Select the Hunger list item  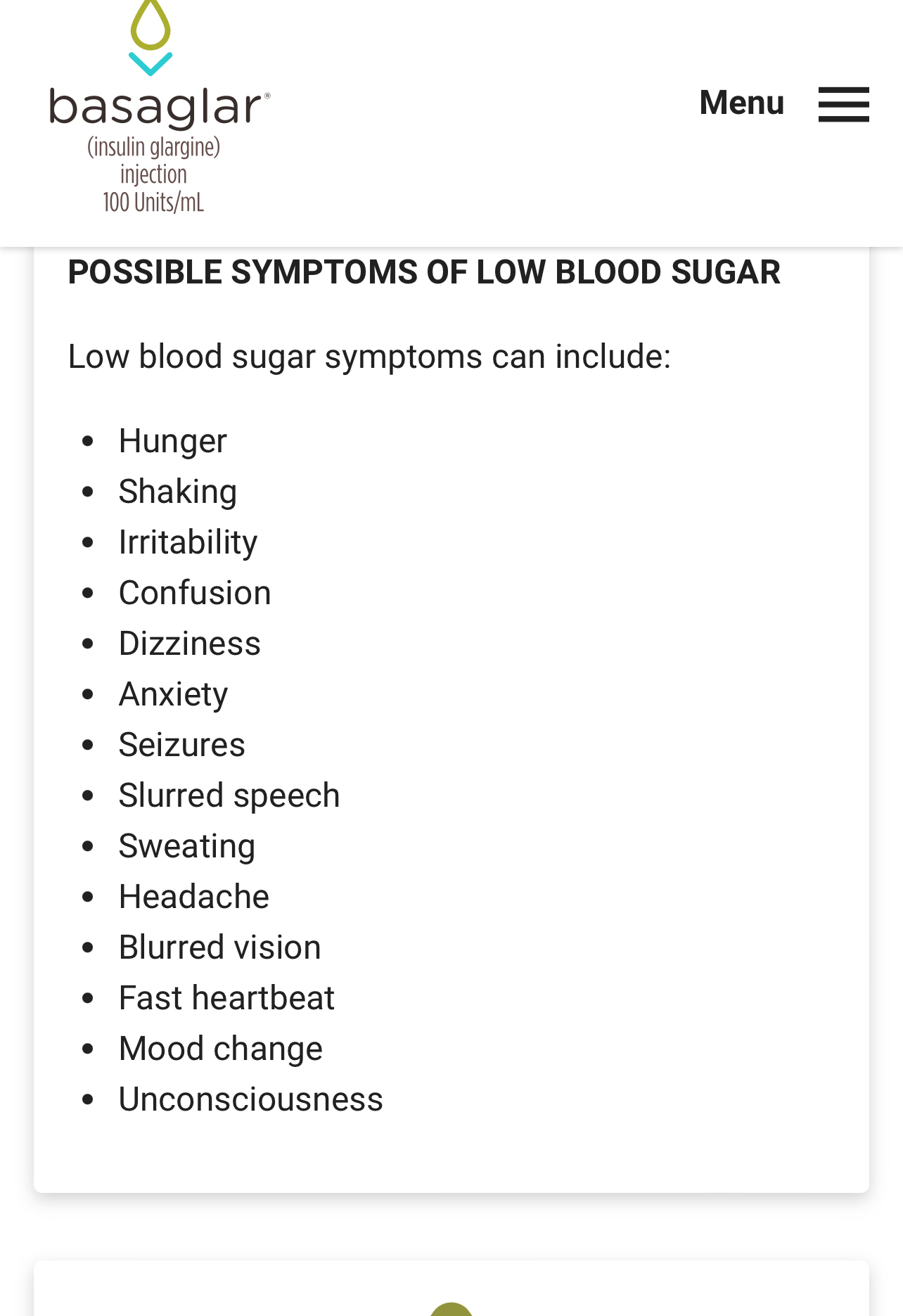point(173,442)
